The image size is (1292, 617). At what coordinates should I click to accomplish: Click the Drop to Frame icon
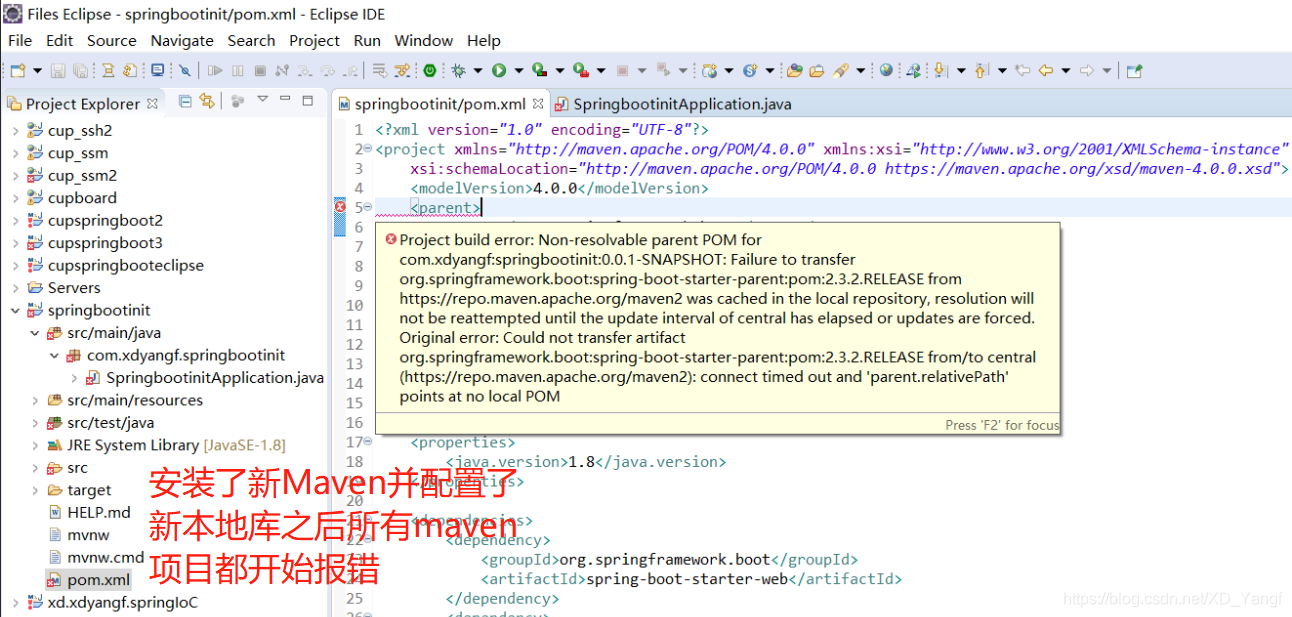click(380, 71)
